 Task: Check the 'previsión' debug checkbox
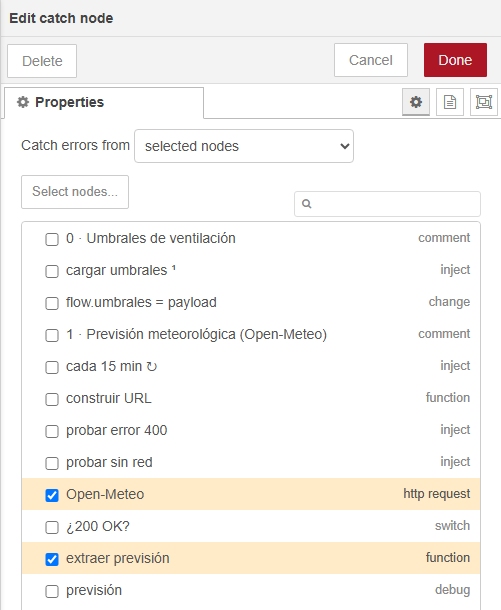coord(52,591)
